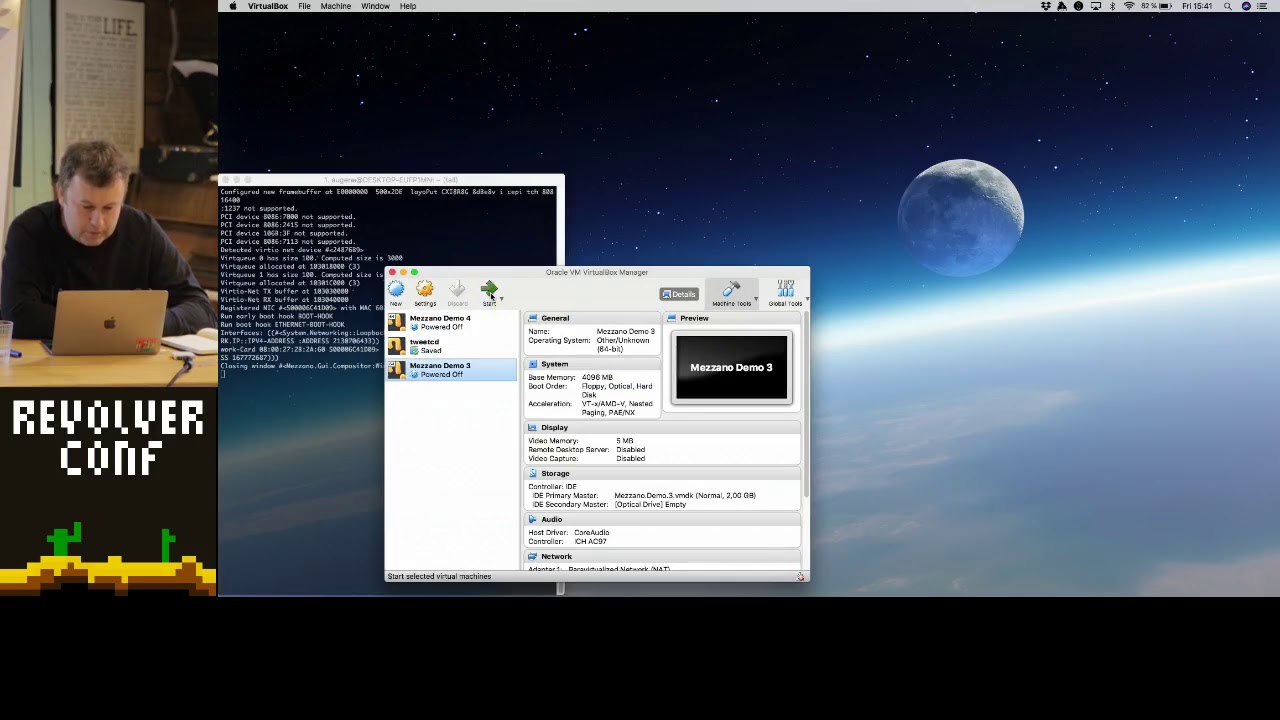Click the Display monitor icon
Viewport: 1280px width, 720px height.
pyautogui.click(x=532, y=427)
